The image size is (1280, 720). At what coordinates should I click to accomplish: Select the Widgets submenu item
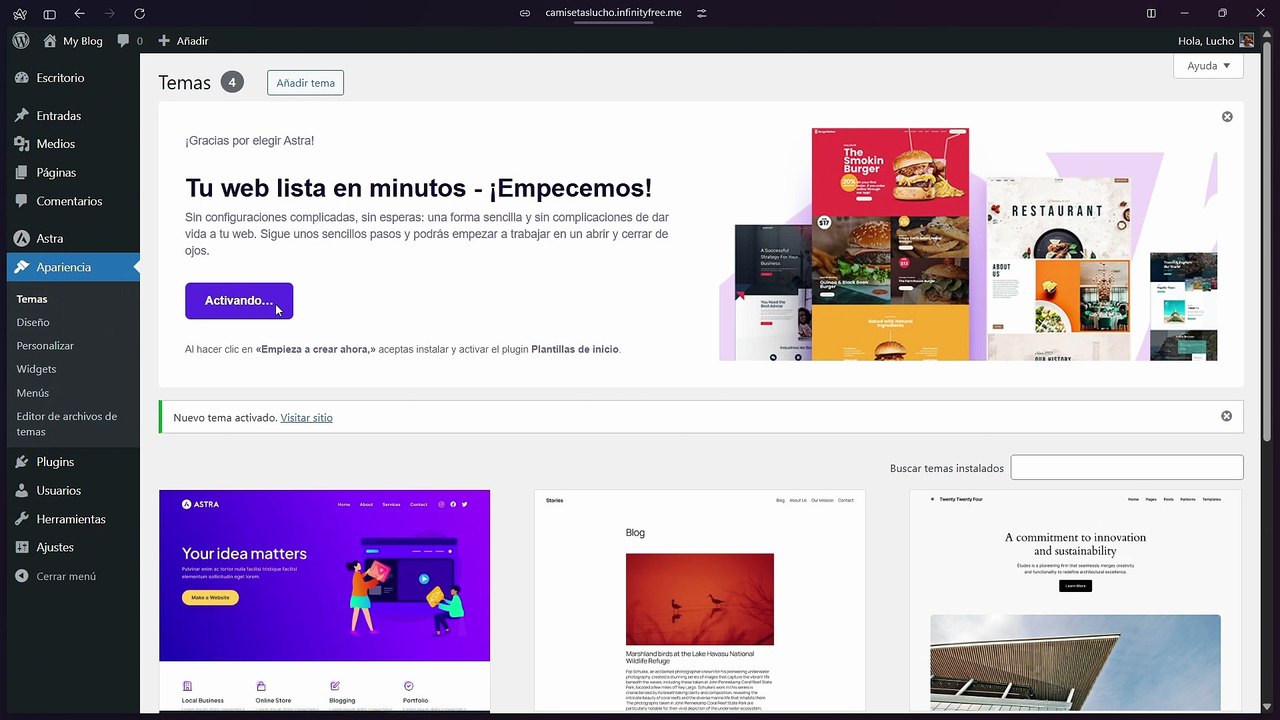pyautogui.click(x=36, y=369)
